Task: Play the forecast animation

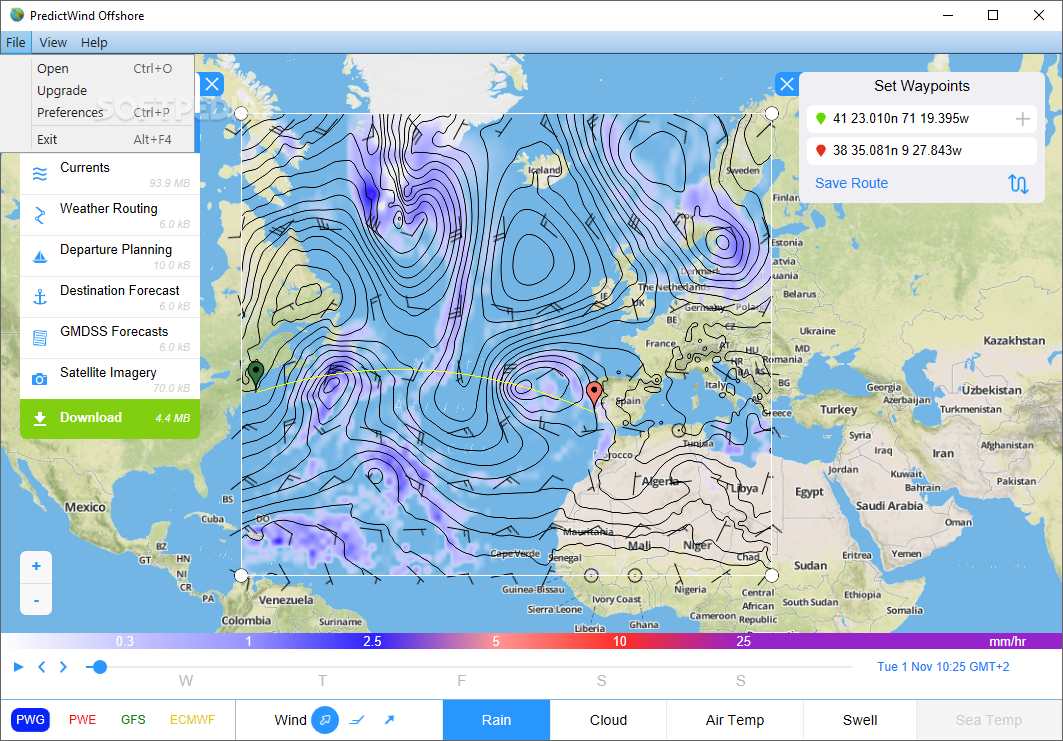Action: click(x=18, y=667)
